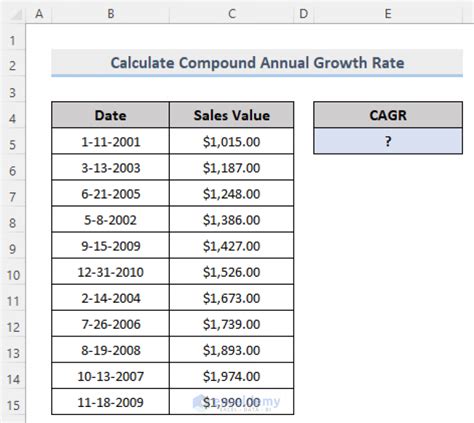Viewport: 474px width, 423px height.
Task: Select date cell 6-21-2005
Action: pyautogui.click(x=111, y=193)
